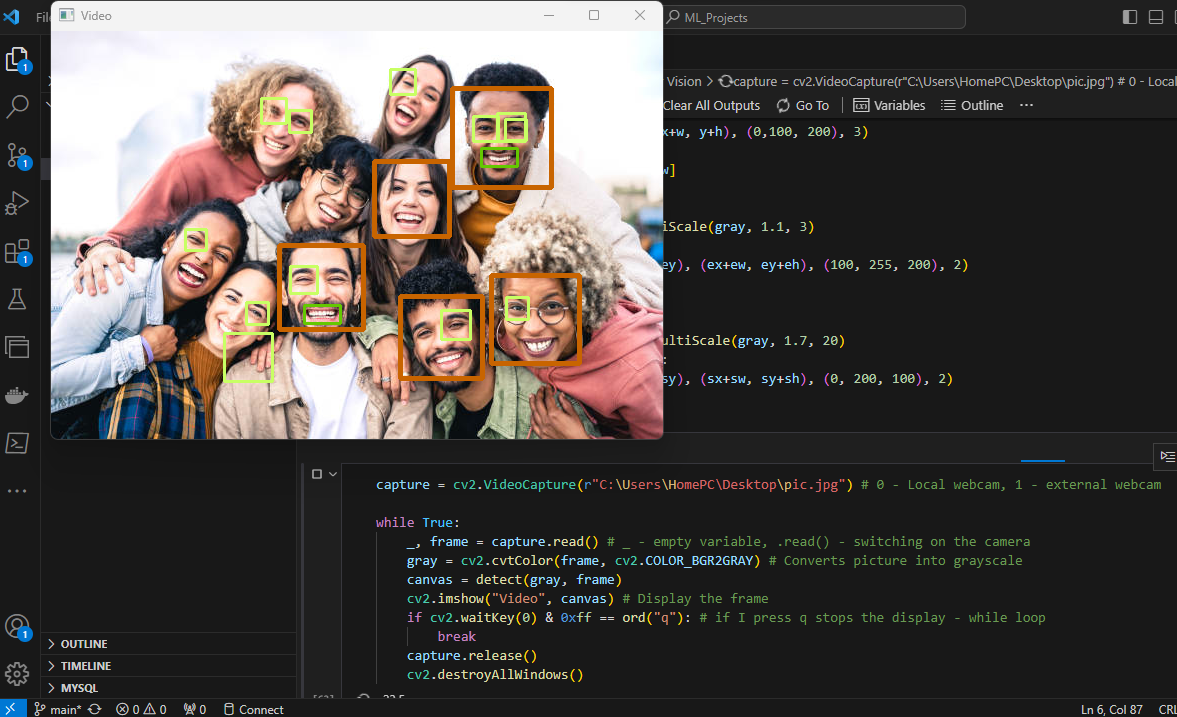This screenshot has height=717, width=1177.
Task: Open the Run and Debug view
Action: [x=17, y=203]
